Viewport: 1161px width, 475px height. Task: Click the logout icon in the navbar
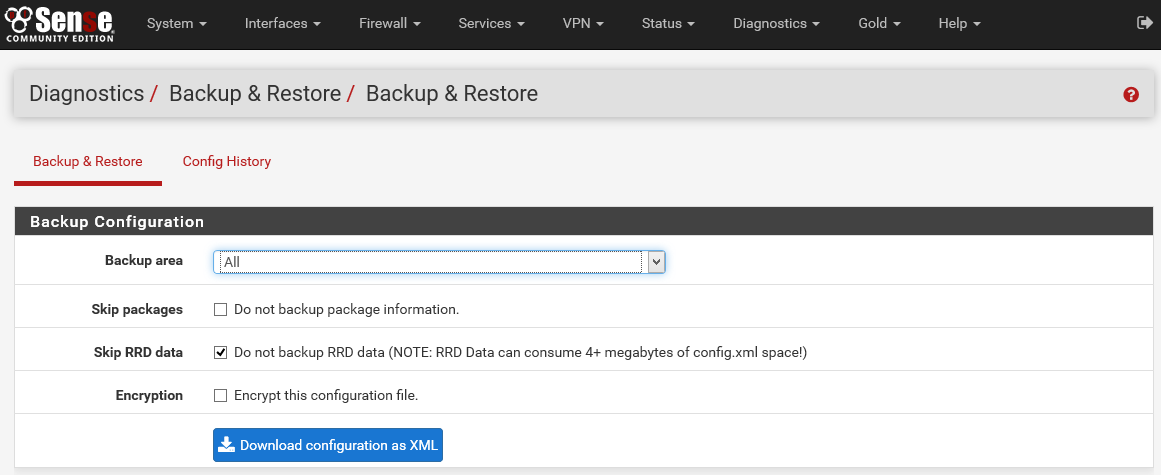click(1145, 23)
